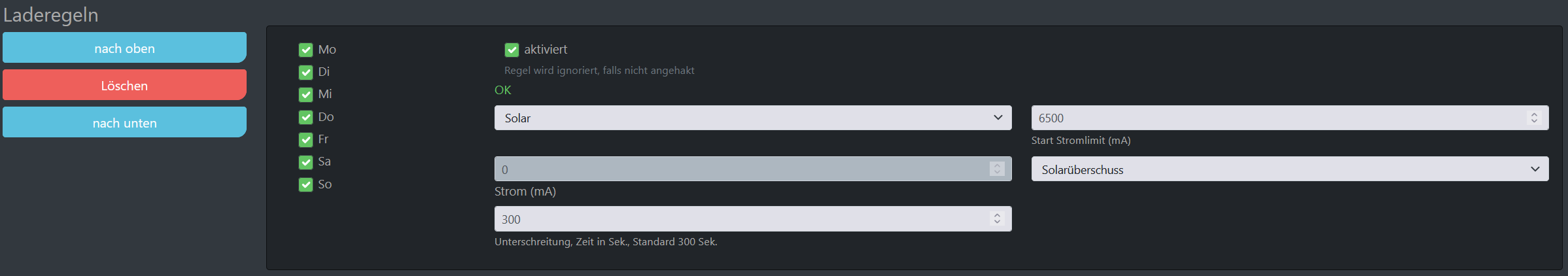Toggle the So weekday checkbox
Image resolution: width=1568 pixels, height=276 pixels.
tap(305, 184)
